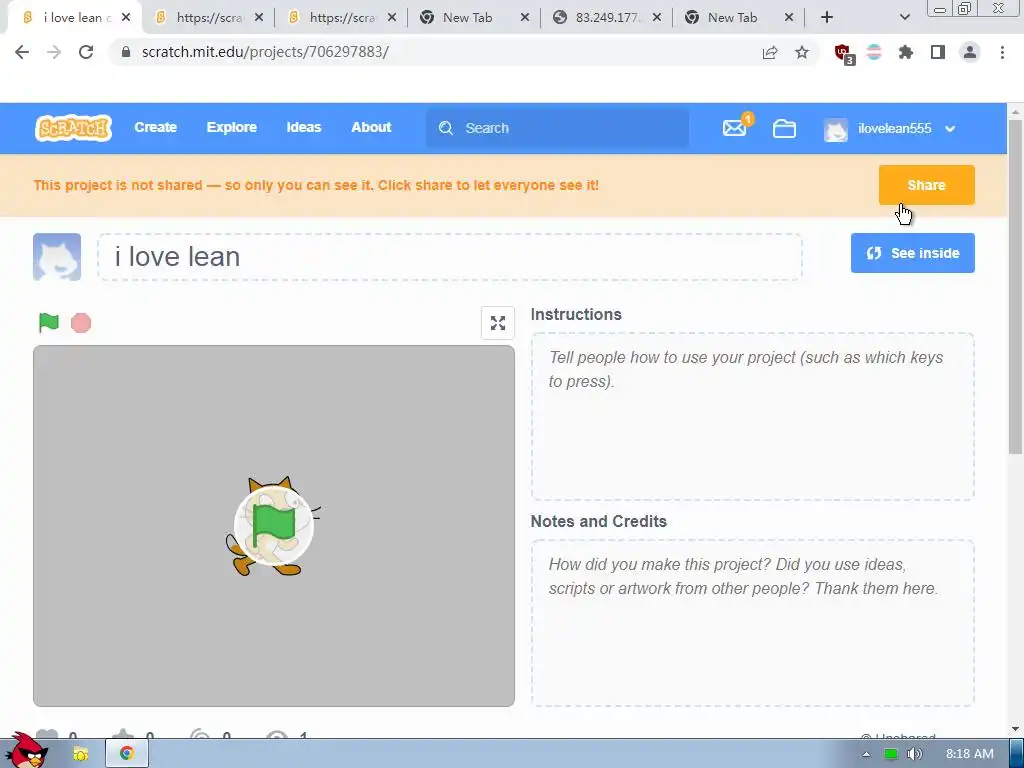This screenshot has width=1024, height=768.
Task: Click the striped flag extension icon
Action: tap(874, 52)
